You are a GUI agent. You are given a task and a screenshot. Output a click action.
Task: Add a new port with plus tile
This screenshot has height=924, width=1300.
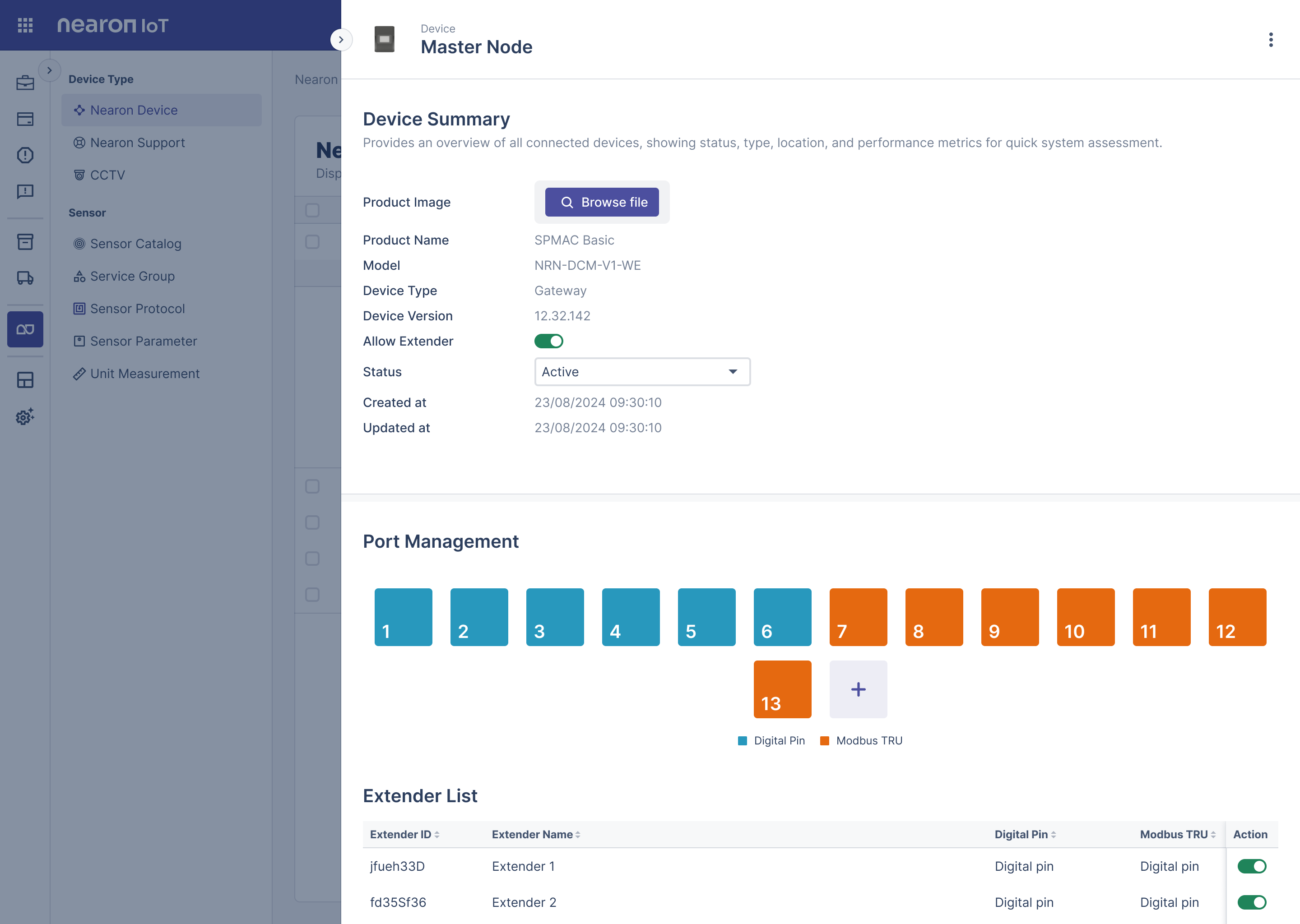click(x=859, y=689)
